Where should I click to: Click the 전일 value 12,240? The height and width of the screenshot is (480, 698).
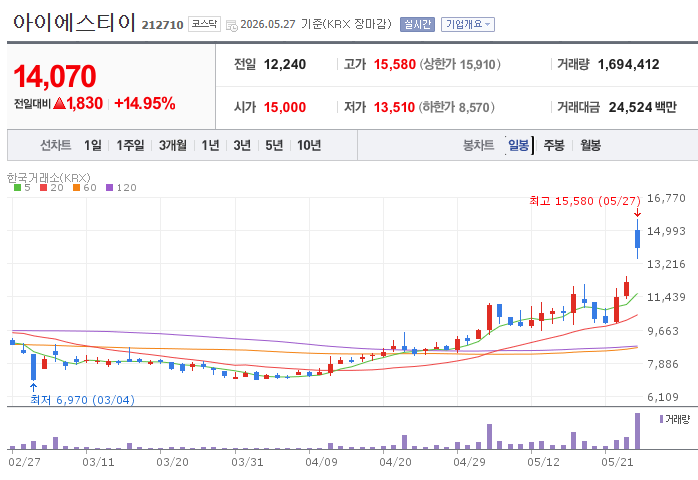(285, 65)
